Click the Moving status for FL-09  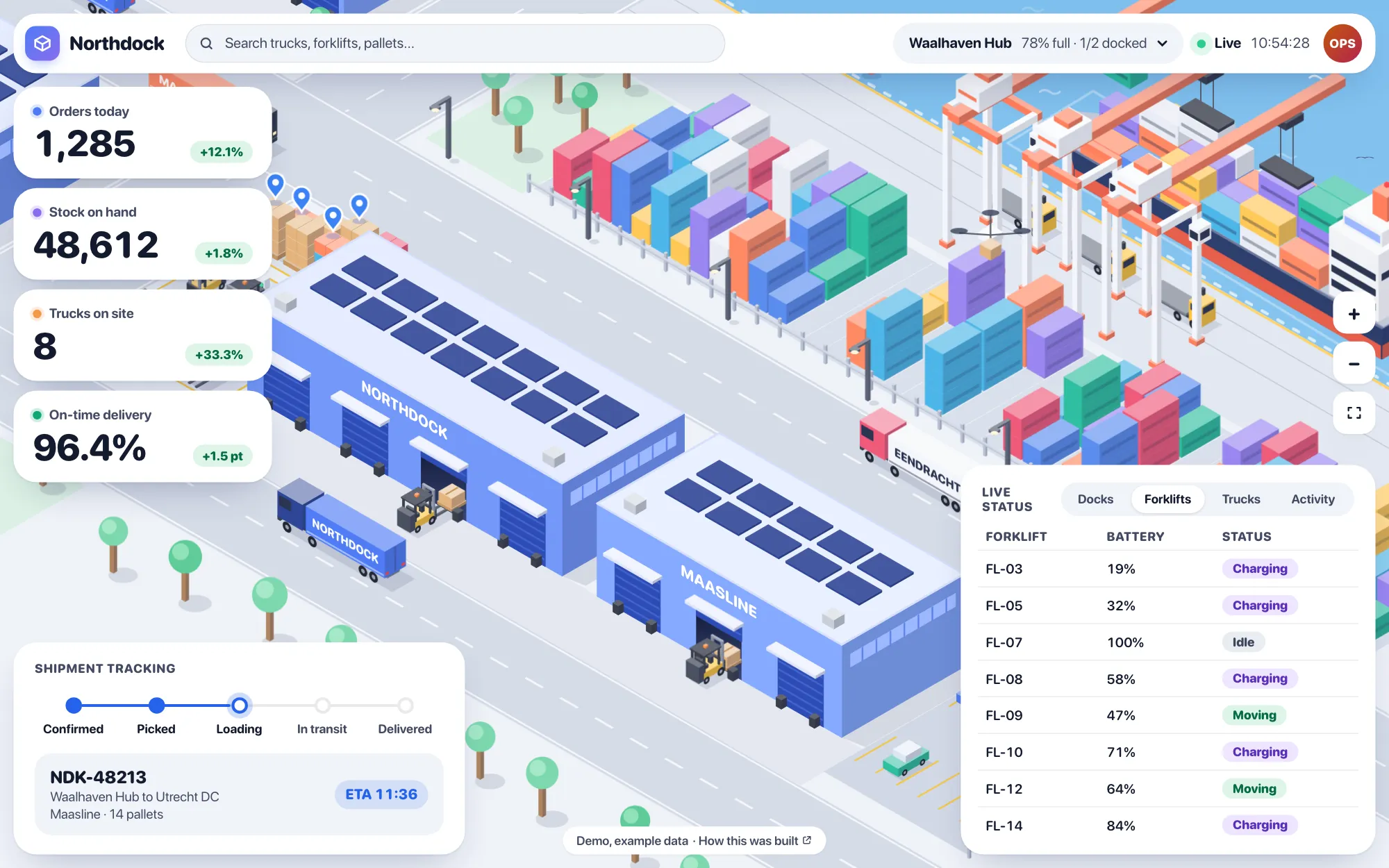coord(1254,715)
